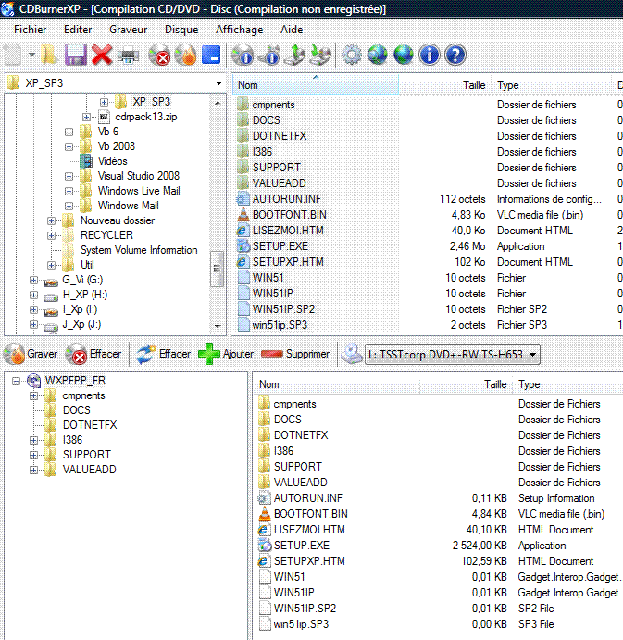Click the open folder toolbar icon
Image resolution: width=623 pixels, height=640 pixels.
click(x=49, y=55)
